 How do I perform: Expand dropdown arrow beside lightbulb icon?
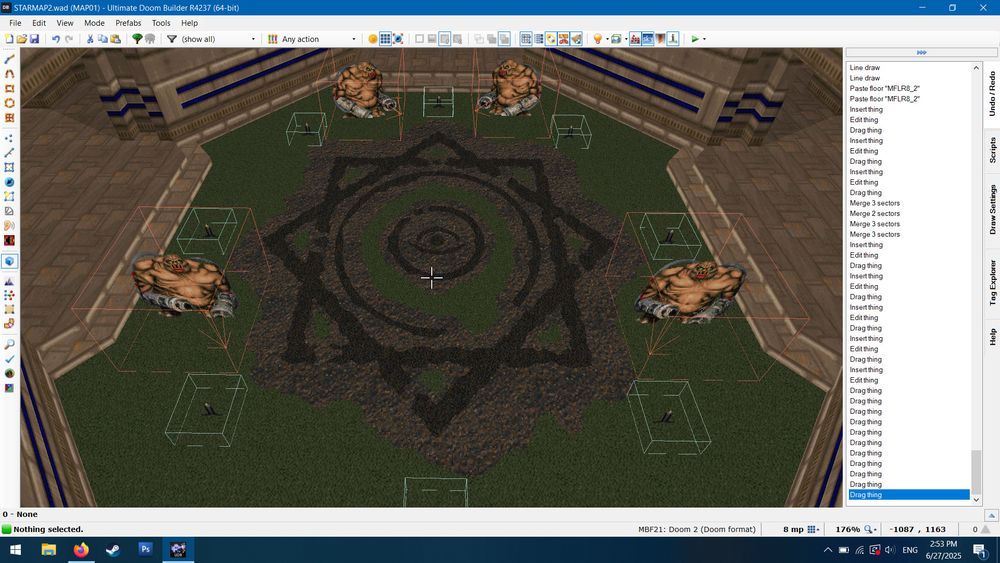pyautogui.click(x=607, y=39)
